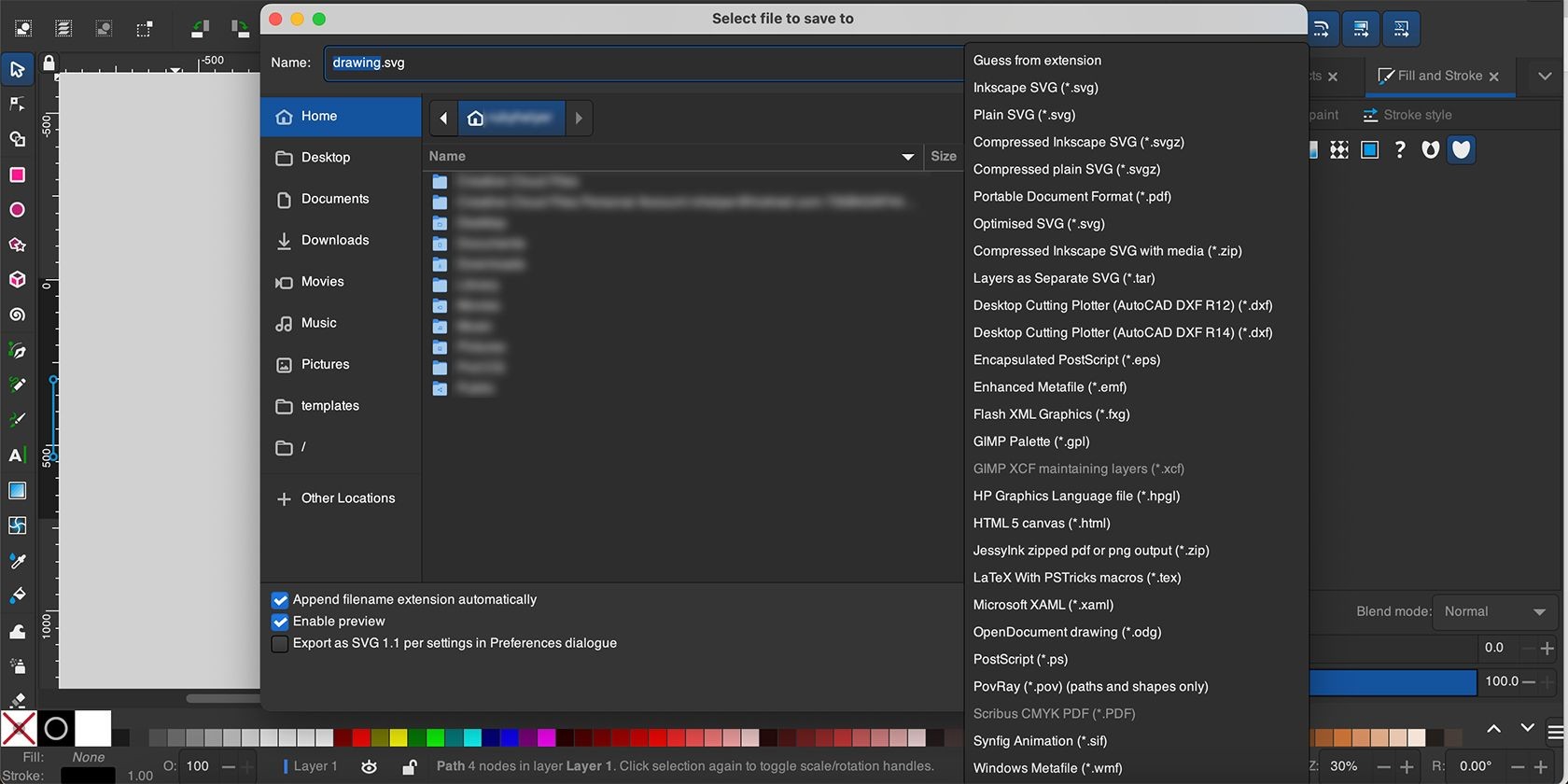
Task: Select the Text tool
Action: (x=17, y=455)
